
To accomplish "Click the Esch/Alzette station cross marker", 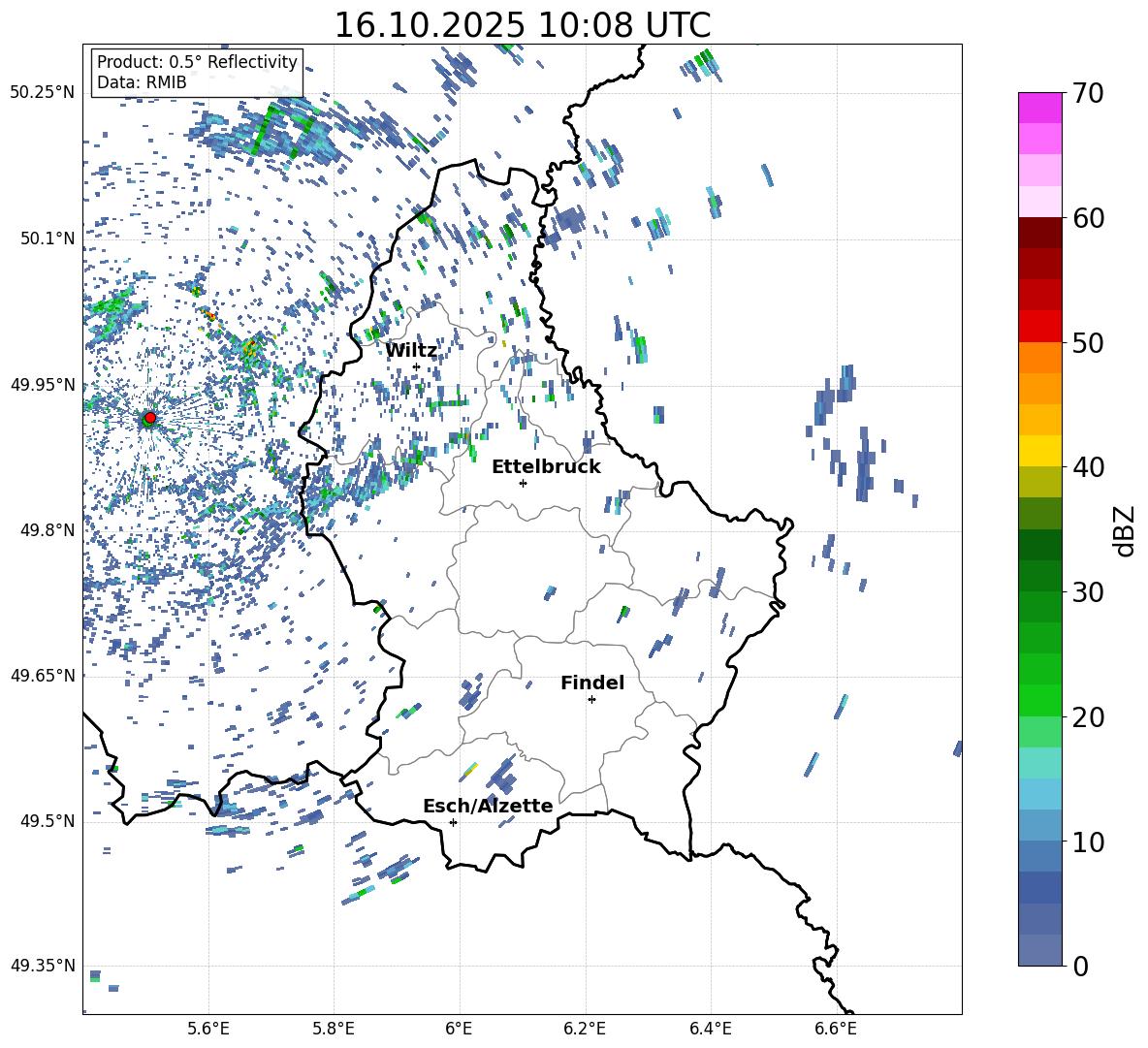I will 453,822.
